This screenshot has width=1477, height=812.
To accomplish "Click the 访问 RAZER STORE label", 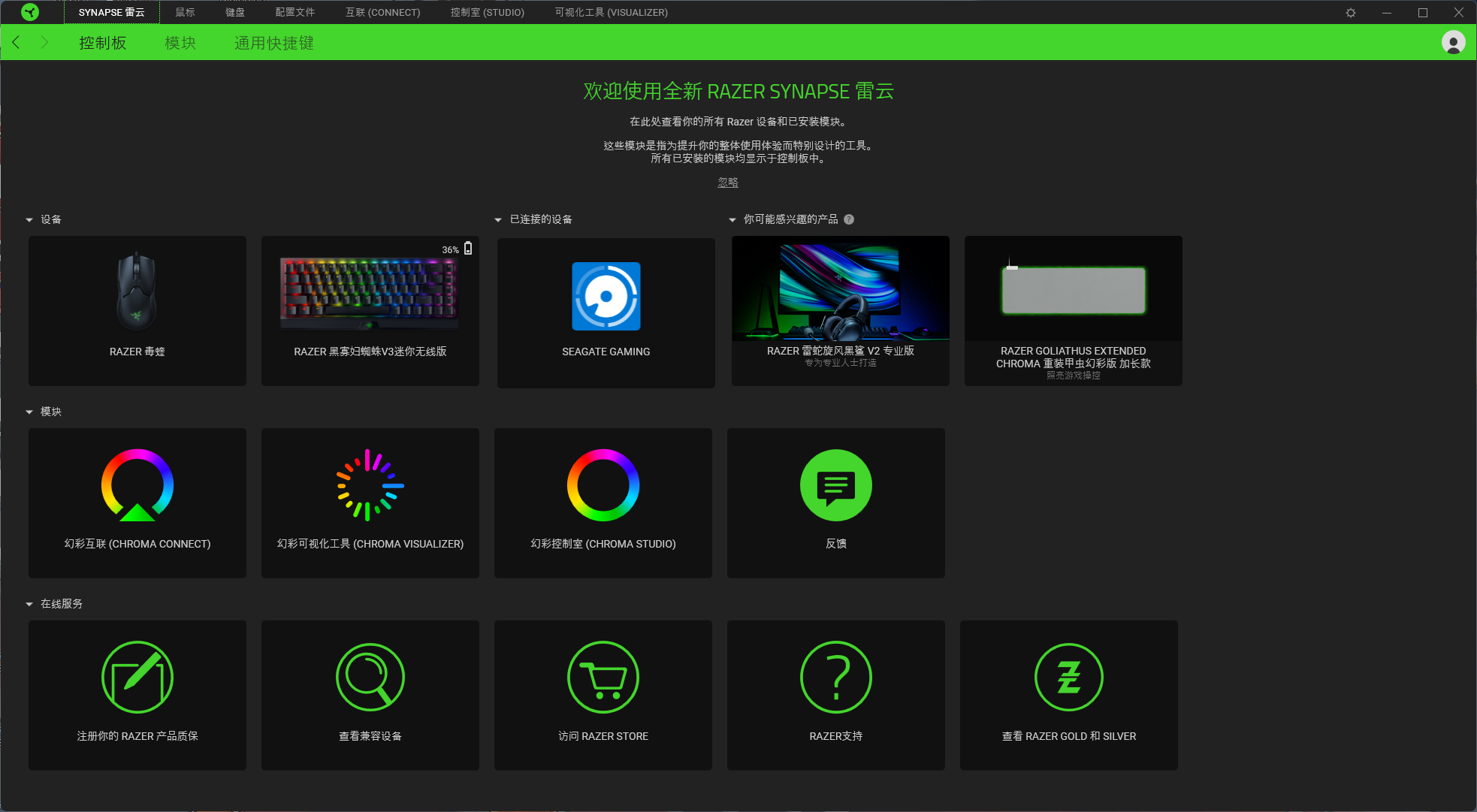I will (603, 736).
